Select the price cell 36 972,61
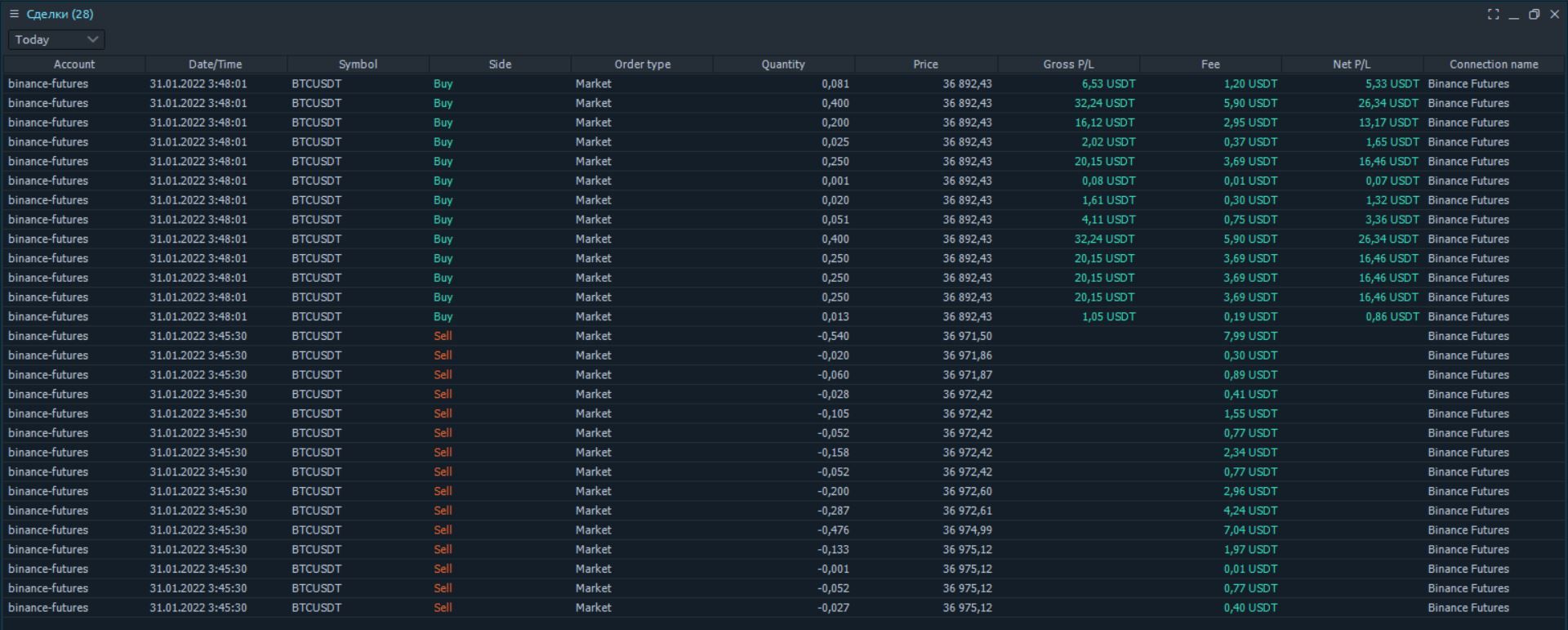 pyautogui.click(x=967, y=511)
